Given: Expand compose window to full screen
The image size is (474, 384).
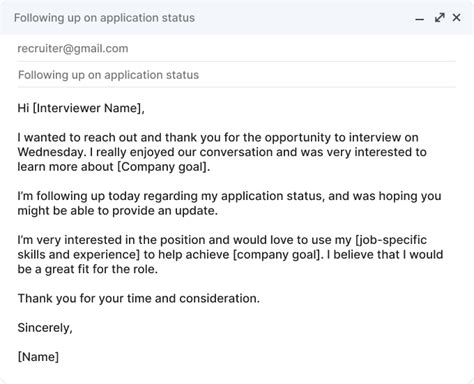Looking at the screenshot, I should (440, 18).
